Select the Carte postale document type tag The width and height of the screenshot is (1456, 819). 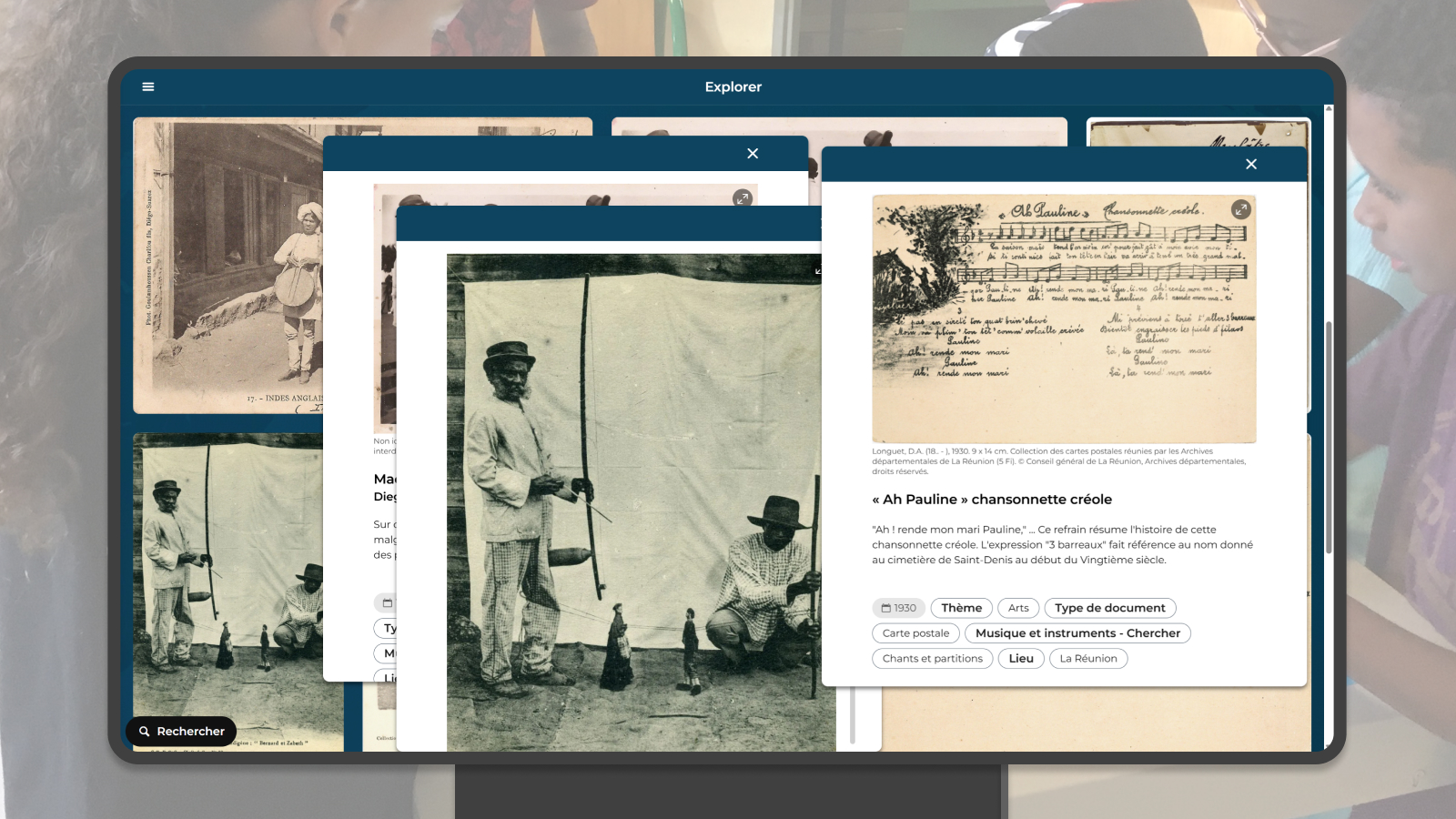coord(915,633)
